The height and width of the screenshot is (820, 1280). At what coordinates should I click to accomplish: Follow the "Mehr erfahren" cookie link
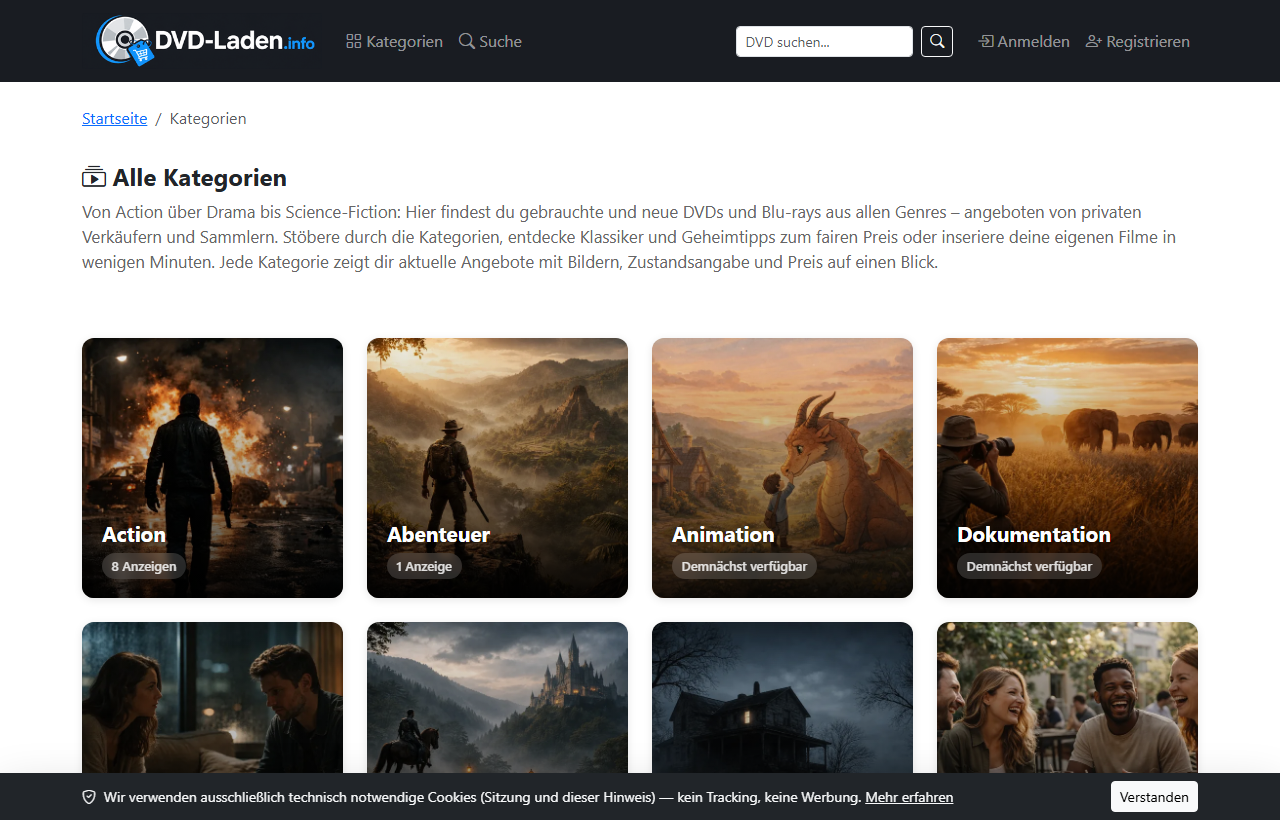(x=909, y=797)
